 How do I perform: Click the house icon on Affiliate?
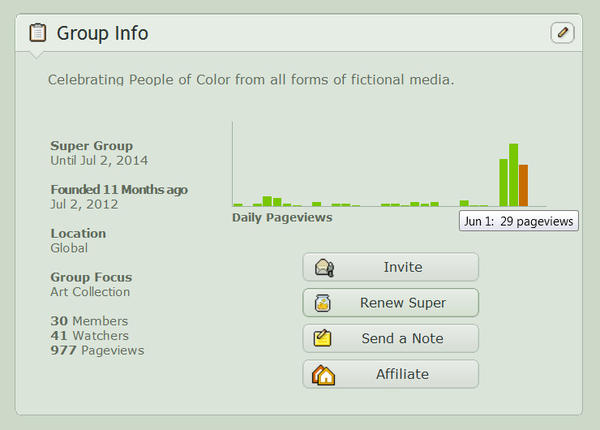324,375
